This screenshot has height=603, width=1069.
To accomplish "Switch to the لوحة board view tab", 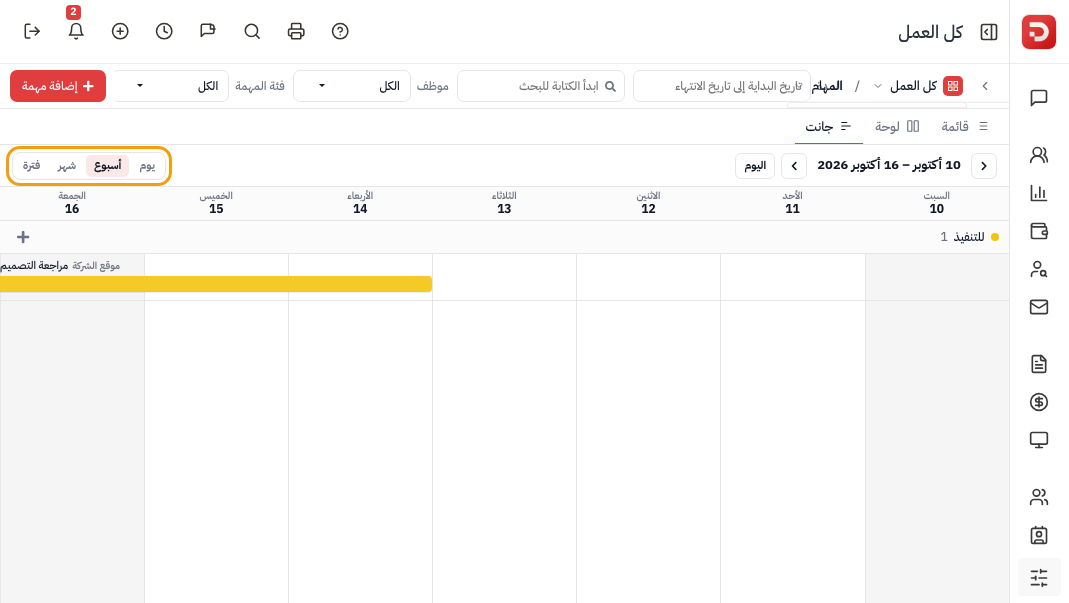I will (x=897, y=126).
